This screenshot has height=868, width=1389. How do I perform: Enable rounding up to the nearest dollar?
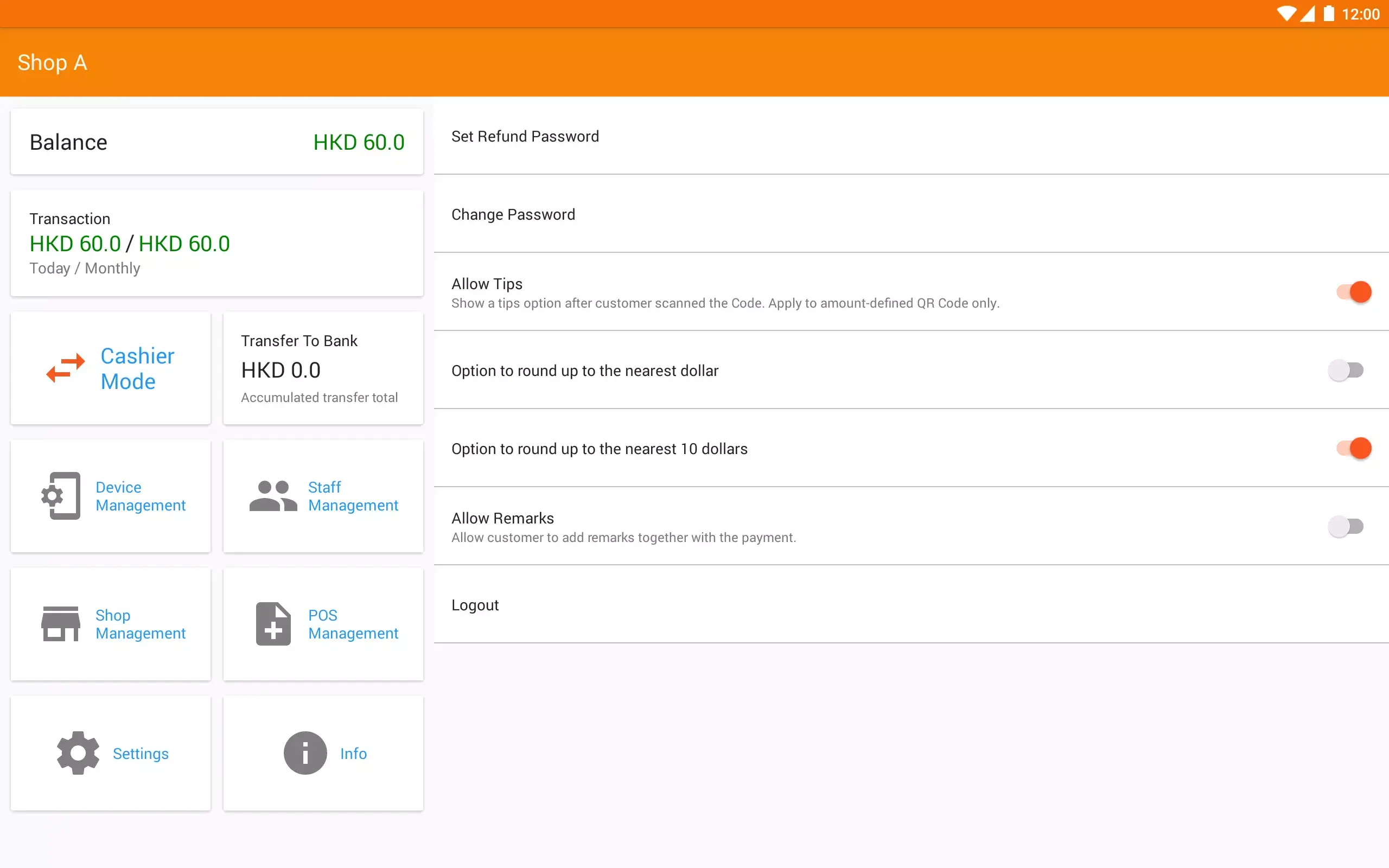(1346, 371)
